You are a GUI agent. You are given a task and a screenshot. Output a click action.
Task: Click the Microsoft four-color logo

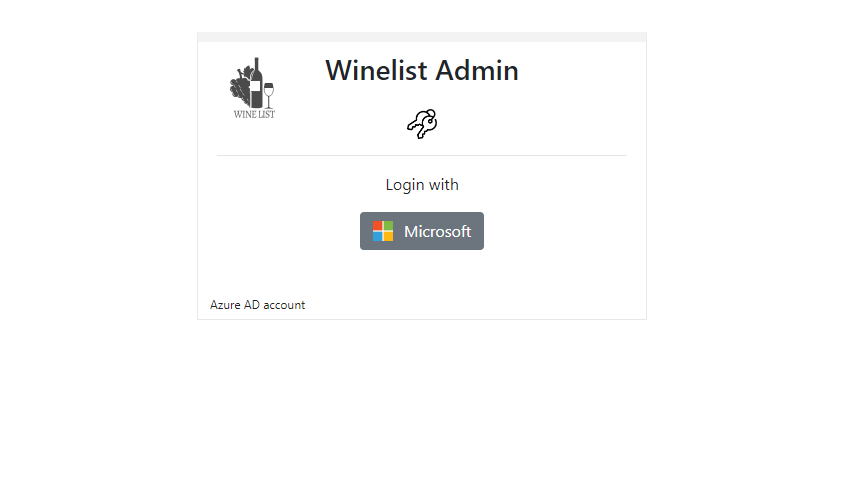pyautogui.click(x=383, y=231)
